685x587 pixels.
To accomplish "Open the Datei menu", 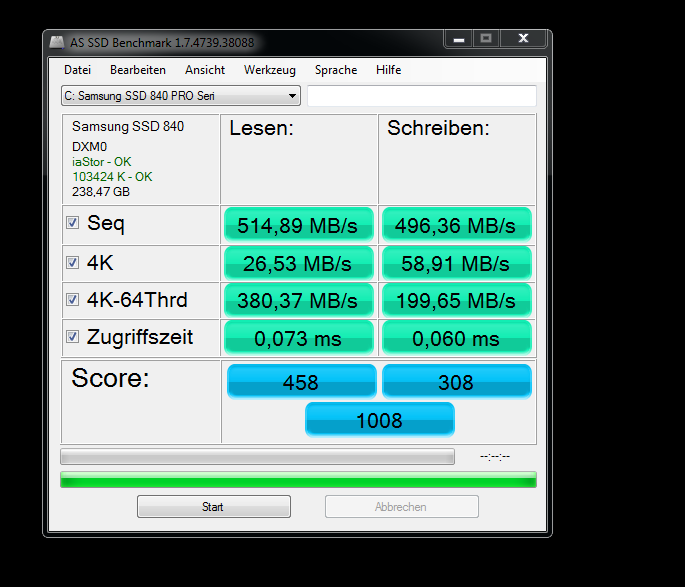I will [77, 70].
